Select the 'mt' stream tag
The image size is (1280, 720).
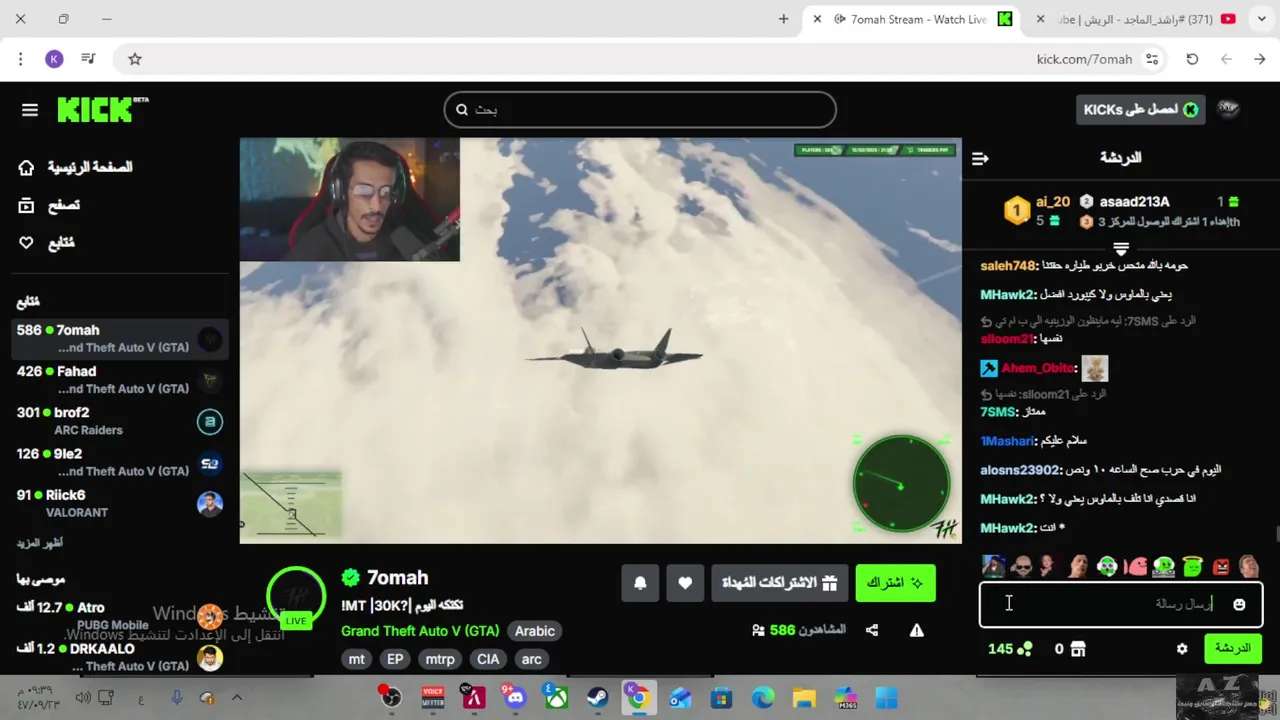[x=357, y=659]
